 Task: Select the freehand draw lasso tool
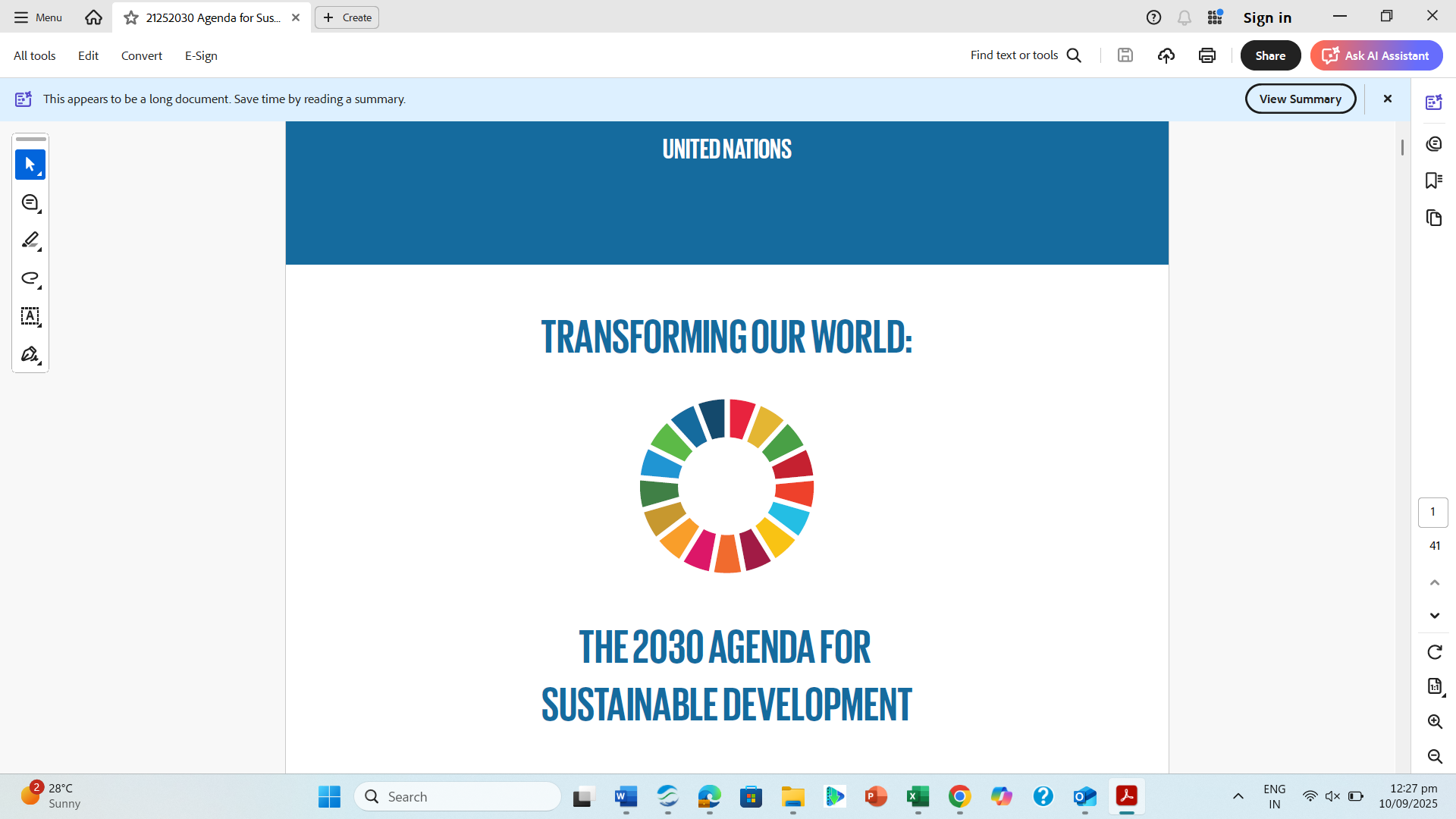point(30,278)
